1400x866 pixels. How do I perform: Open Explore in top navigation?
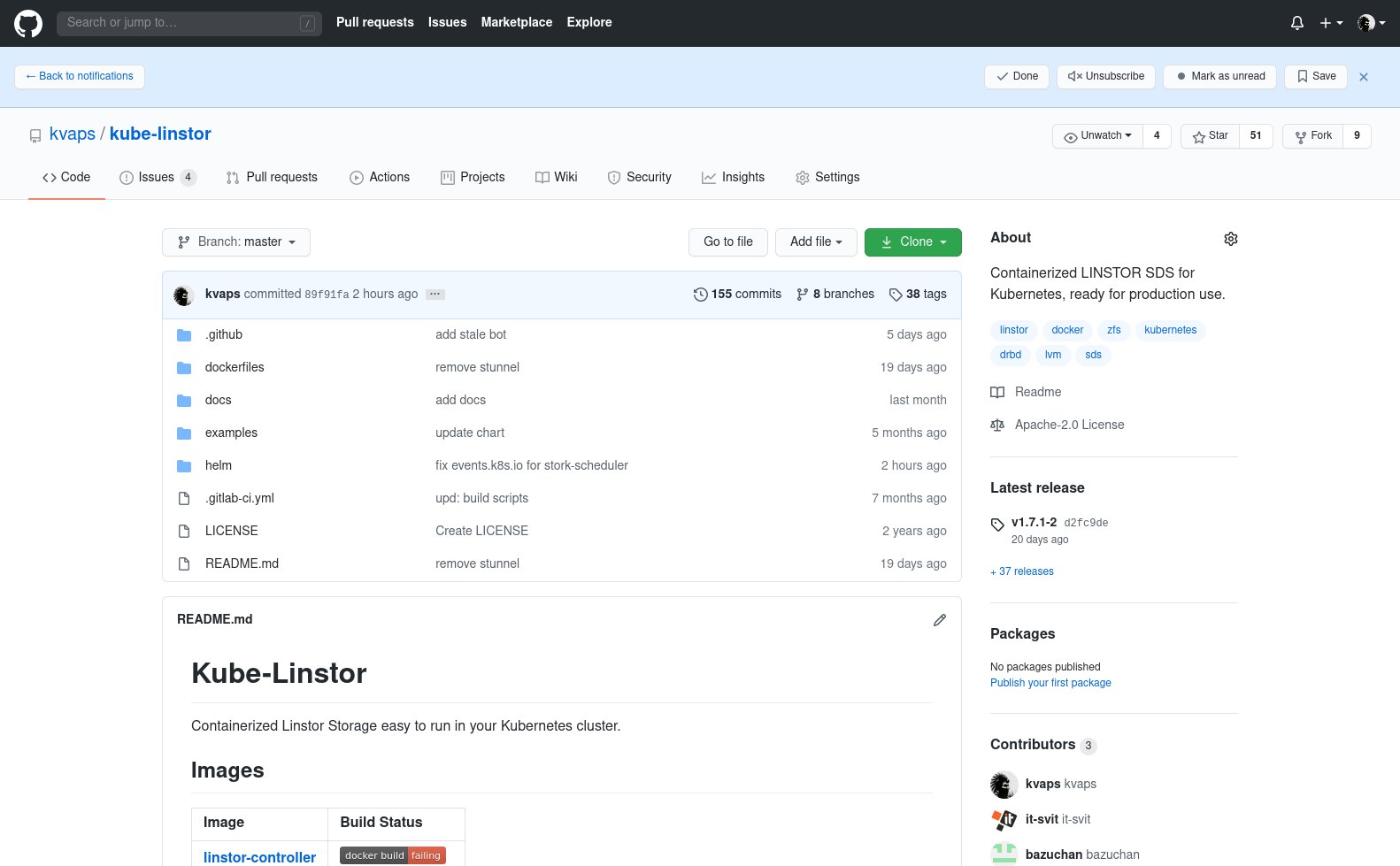[589, 23]
